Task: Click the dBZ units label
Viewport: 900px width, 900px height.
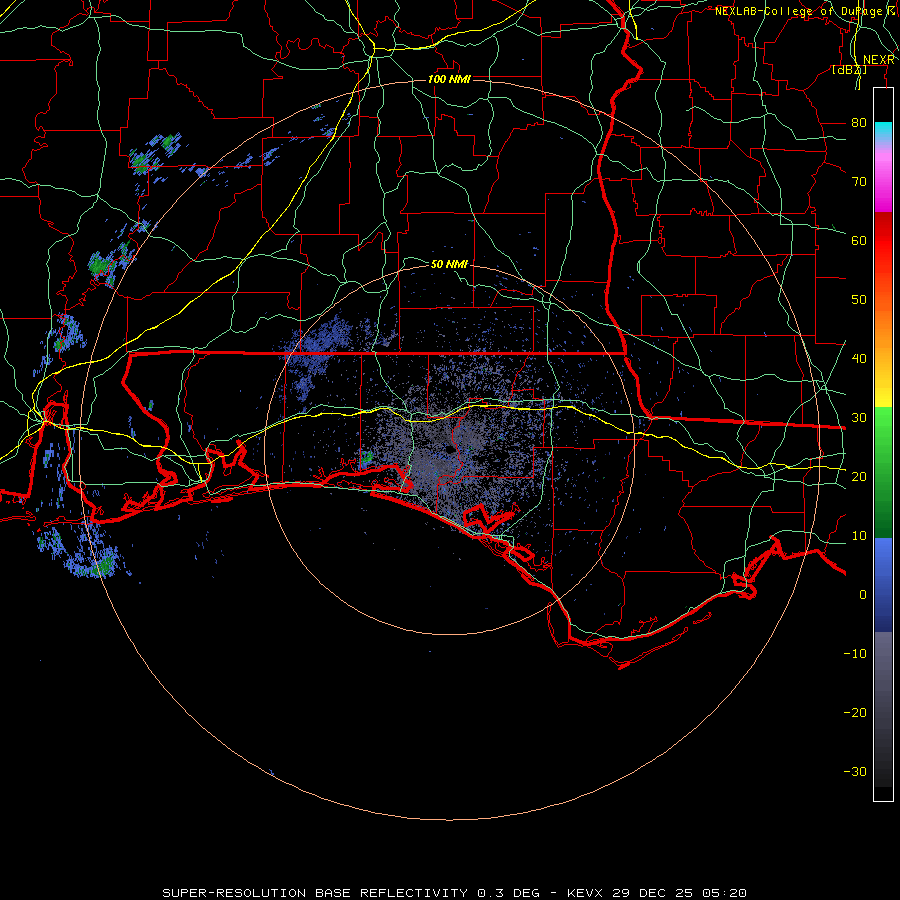Action: coord(849,69)
